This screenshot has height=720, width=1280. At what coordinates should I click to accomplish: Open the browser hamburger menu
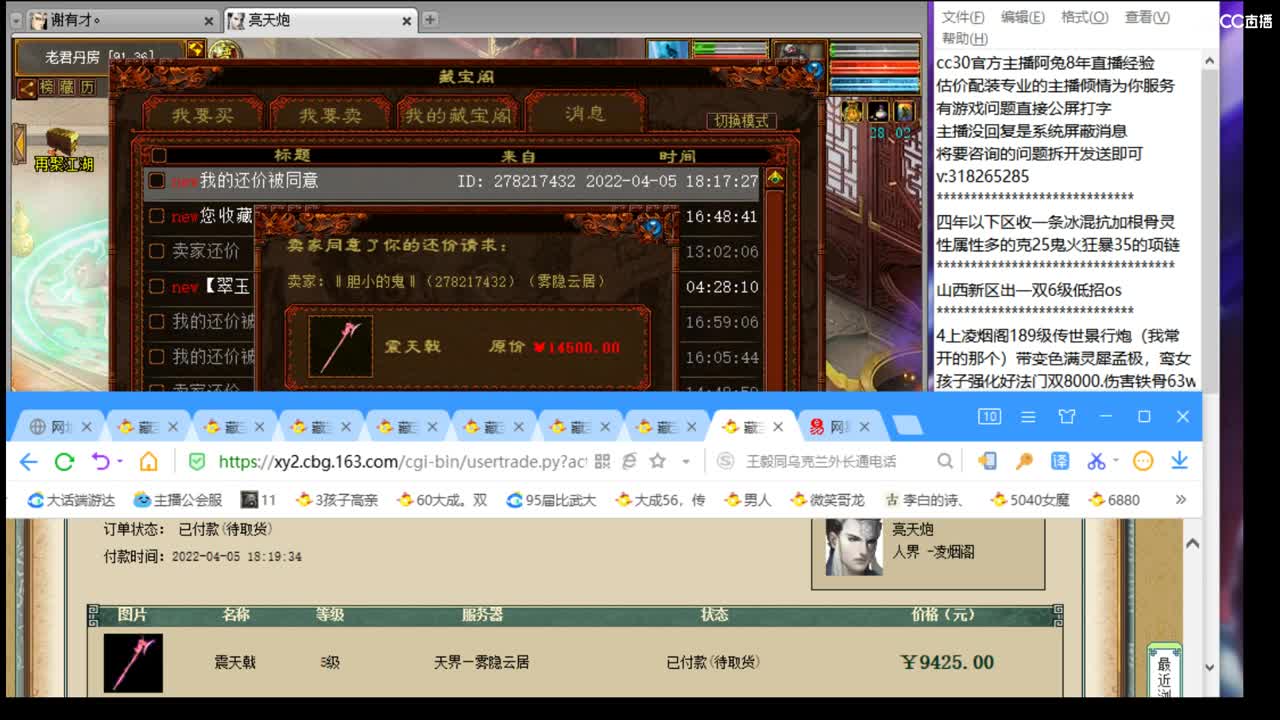(1028, 416)
